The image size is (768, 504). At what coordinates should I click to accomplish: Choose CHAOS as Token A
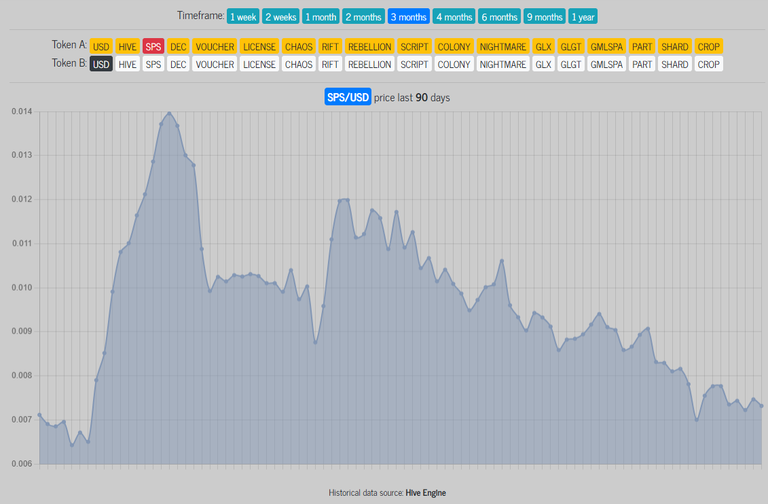click(x=298, y=47)
